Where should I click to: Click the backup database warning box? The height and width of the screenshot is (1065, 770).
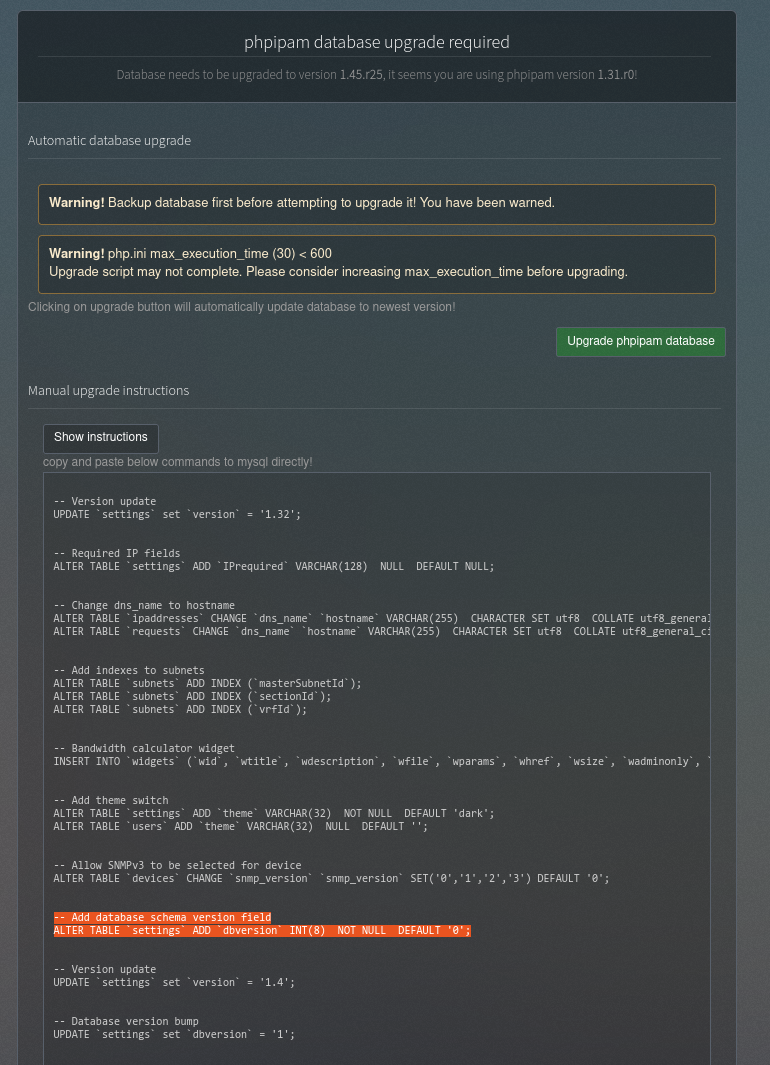(377, 204)
